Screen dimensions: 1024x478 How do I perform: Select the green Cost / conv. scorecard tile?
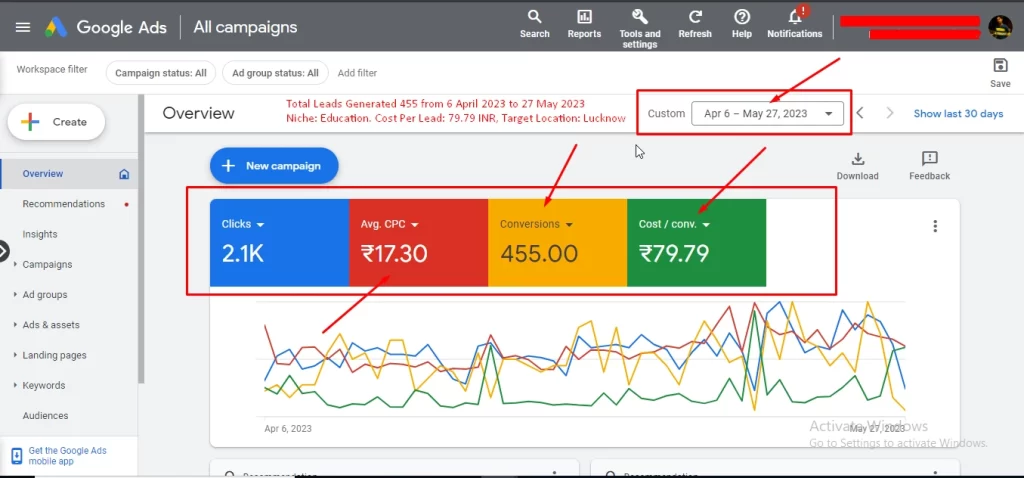(x=696, y=243)
